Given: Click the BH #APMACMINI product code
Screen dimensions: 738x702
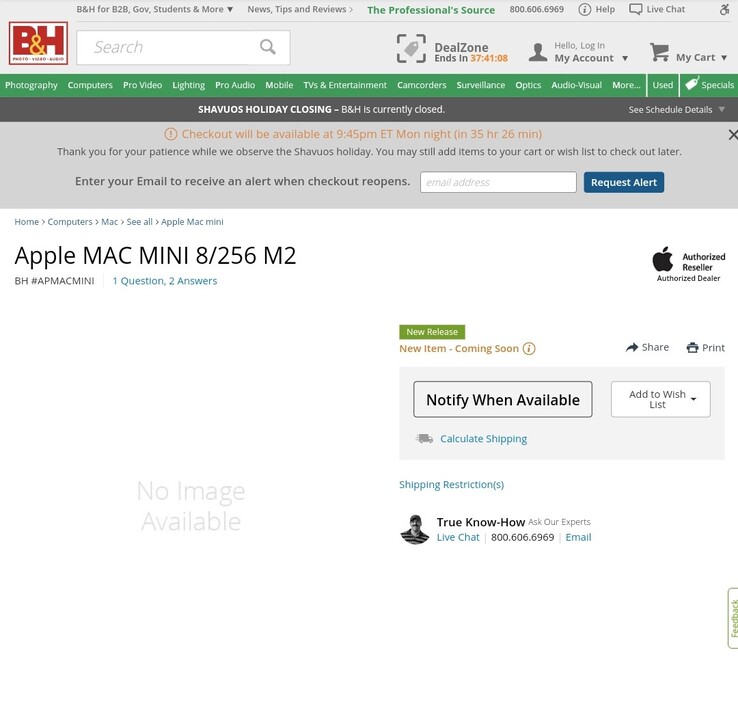Looking at the screenshot, I should pos(54,281).
